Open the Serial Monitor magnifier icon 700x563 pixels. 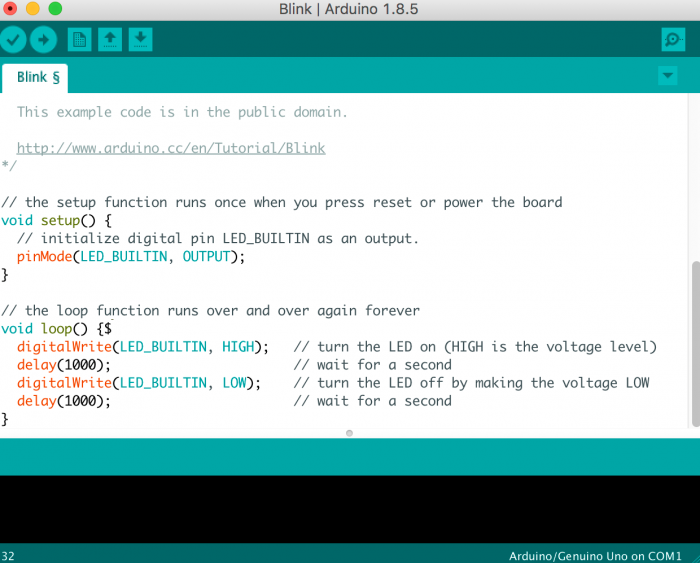673,40
